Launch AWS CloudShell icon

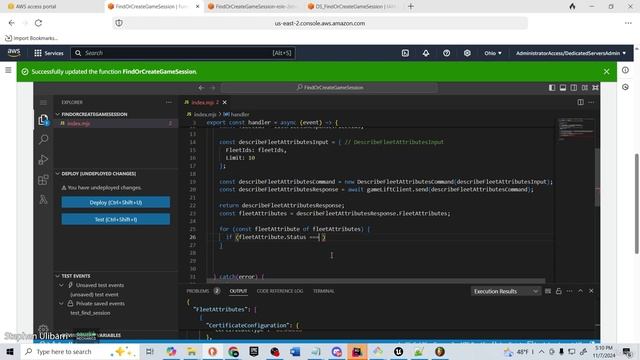pos(405,53)
